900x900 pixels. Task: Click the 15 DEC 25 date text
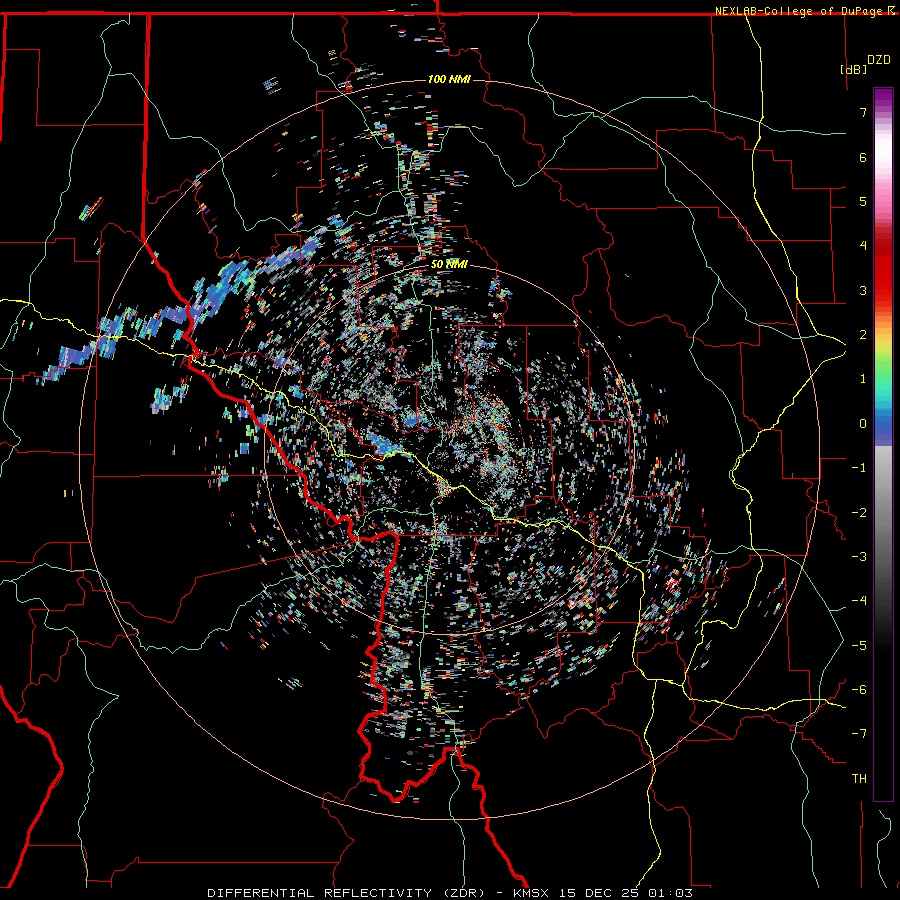600,893
